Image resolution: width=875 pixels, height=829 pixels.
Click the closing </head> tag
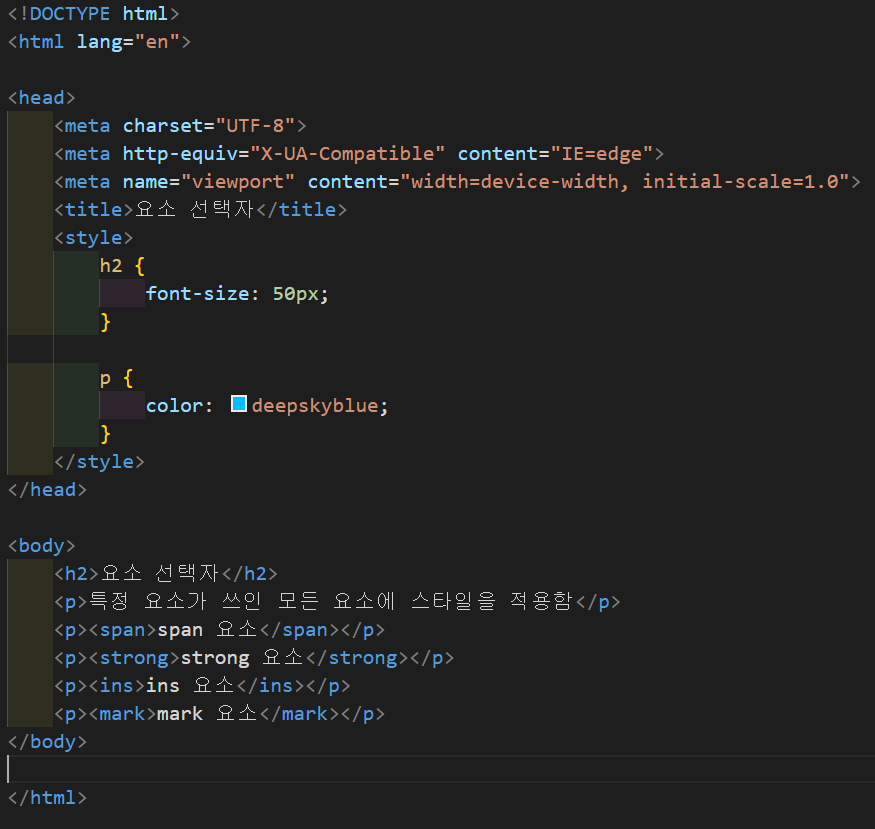[47, 489]
